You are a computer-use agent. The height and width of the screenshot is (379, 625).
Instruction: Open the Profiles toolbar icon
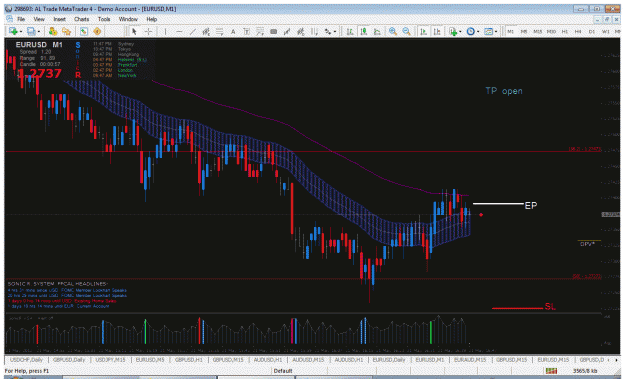(31, 31)
